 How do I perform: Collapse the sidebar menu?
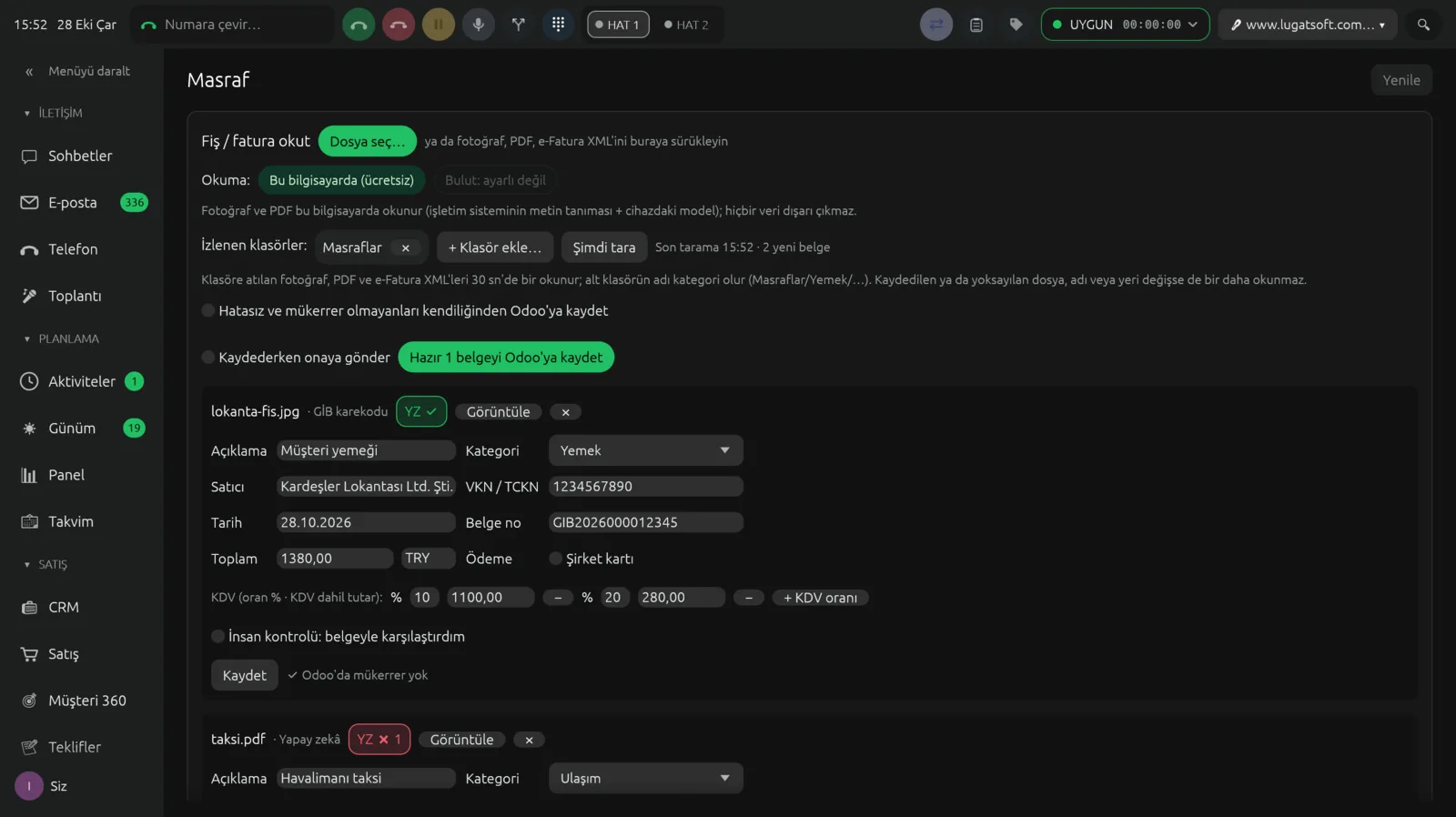tap(78, 71)
